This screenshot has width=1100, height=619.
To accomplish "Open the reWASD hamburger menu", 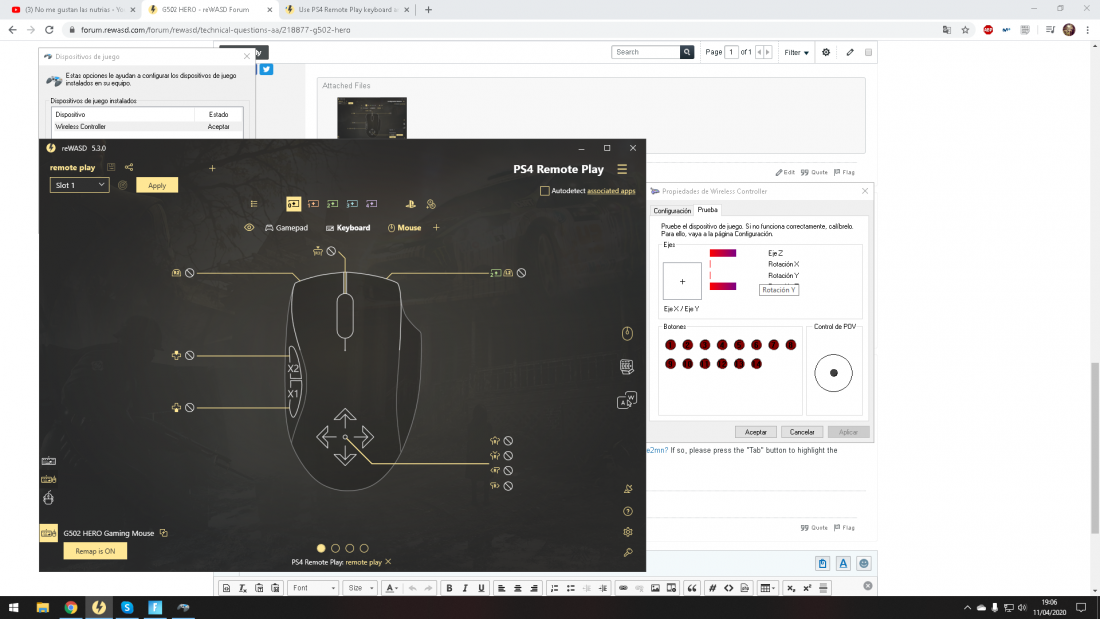I will pyautogui.click(x=622, y=169).
